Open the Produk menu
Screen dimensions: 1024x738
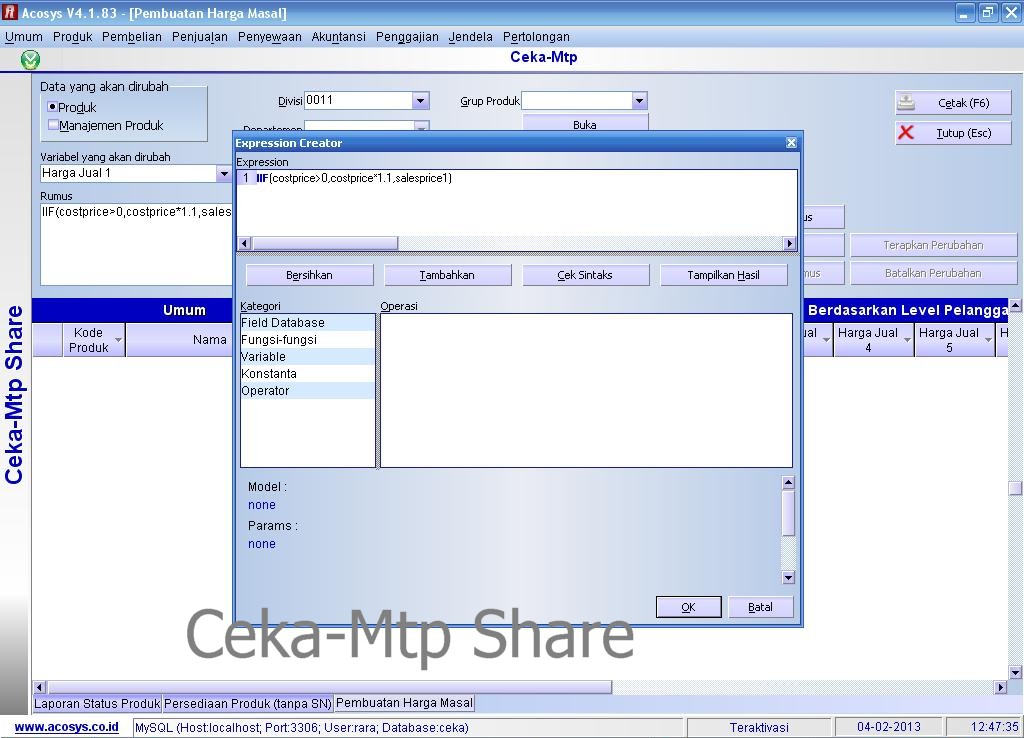click(x=72, y=37)
